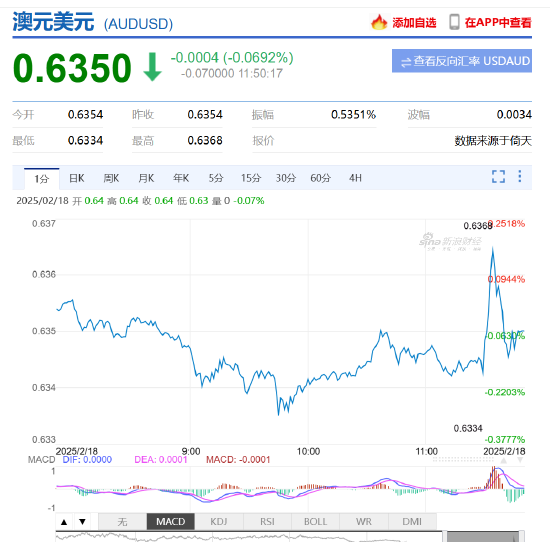Click the swap arrows icon on USDAUD button

pyautogui.click(x=406, y=62)
